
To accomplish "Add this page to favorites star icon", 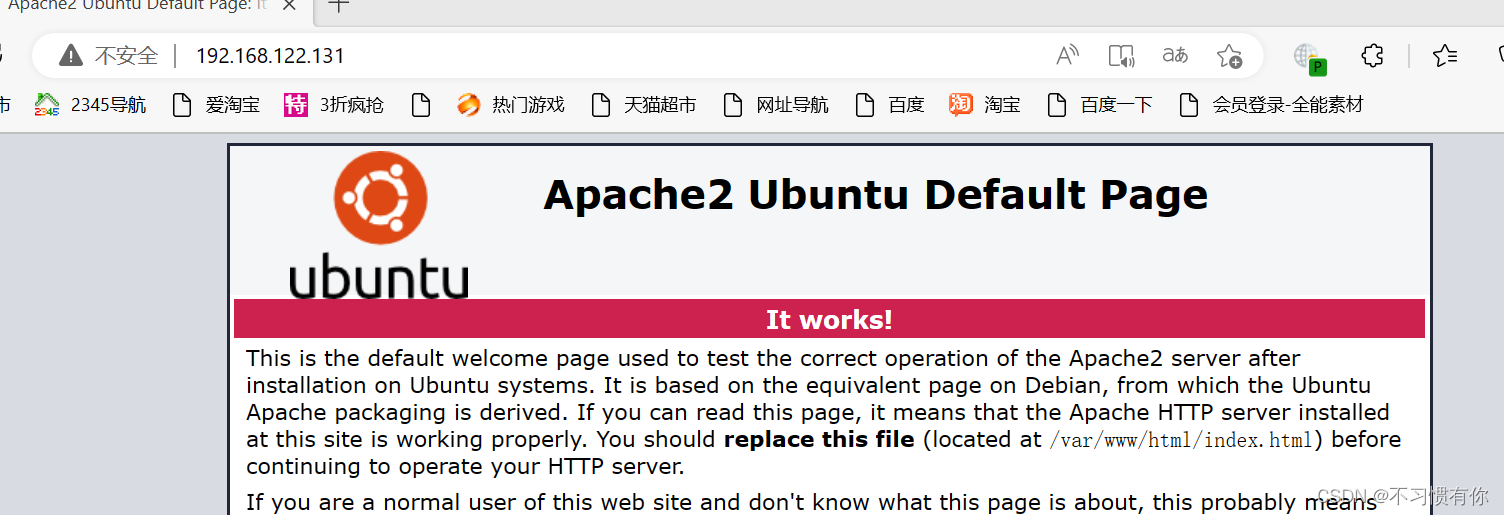I will (x=1229, y=55).
